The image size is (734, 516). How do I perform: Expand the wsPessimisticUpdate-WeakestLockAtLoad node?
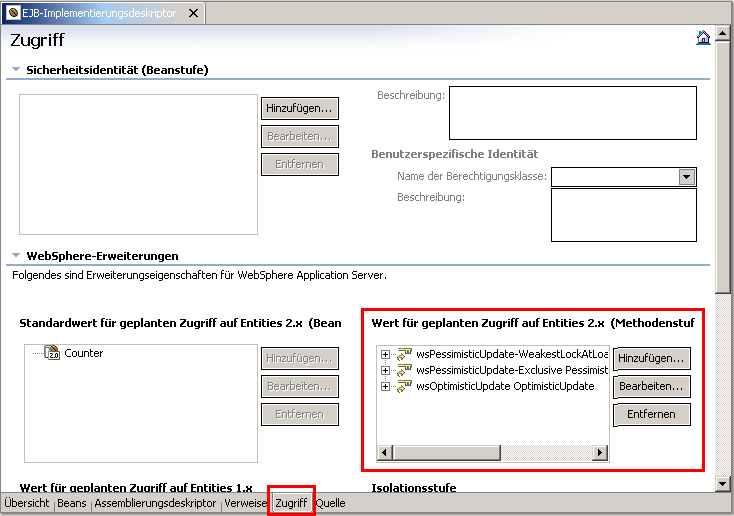[385, 354]
